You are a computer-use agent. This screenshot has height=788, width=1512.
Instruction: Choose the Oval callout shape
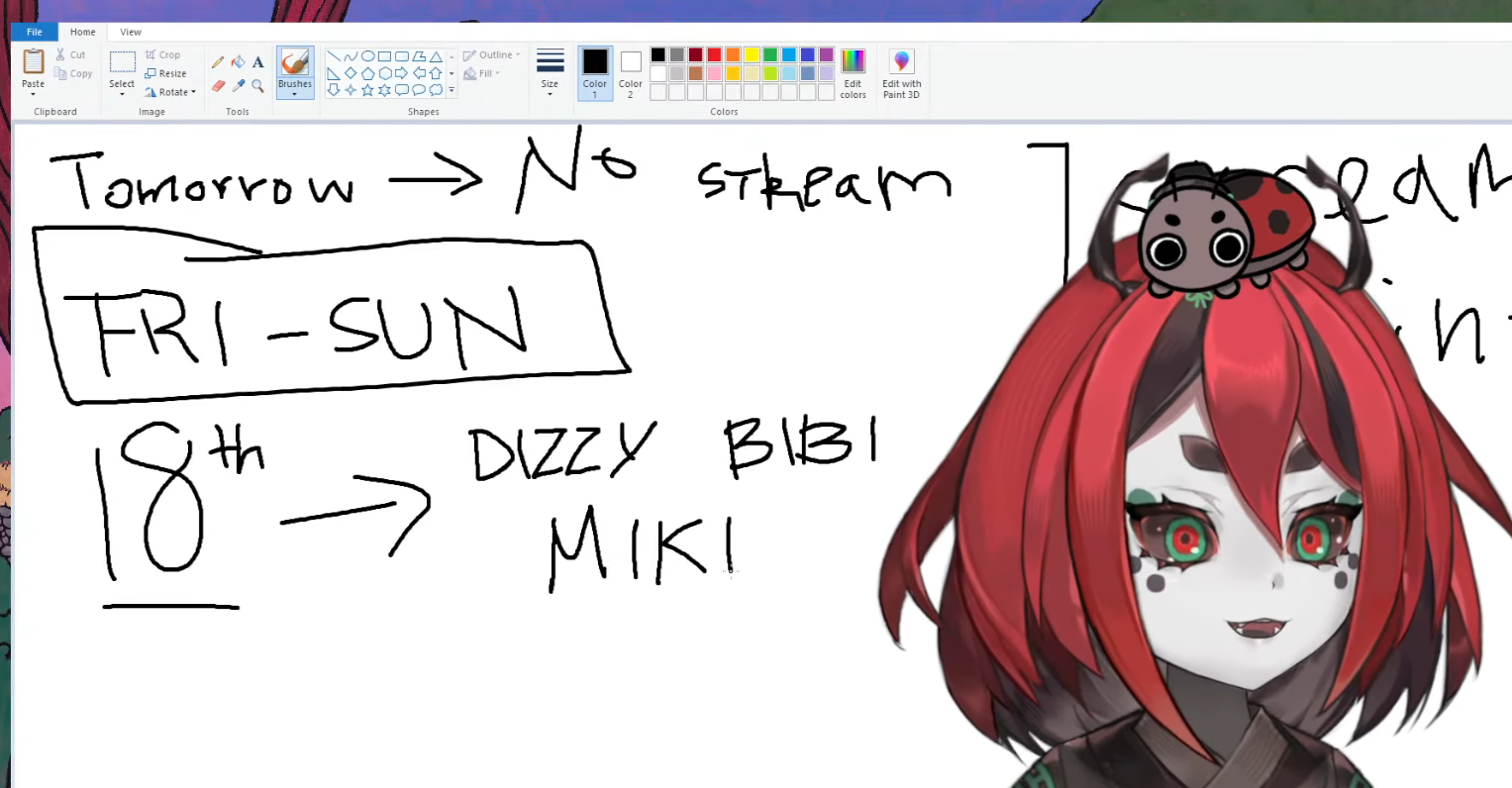click(419, 90)
